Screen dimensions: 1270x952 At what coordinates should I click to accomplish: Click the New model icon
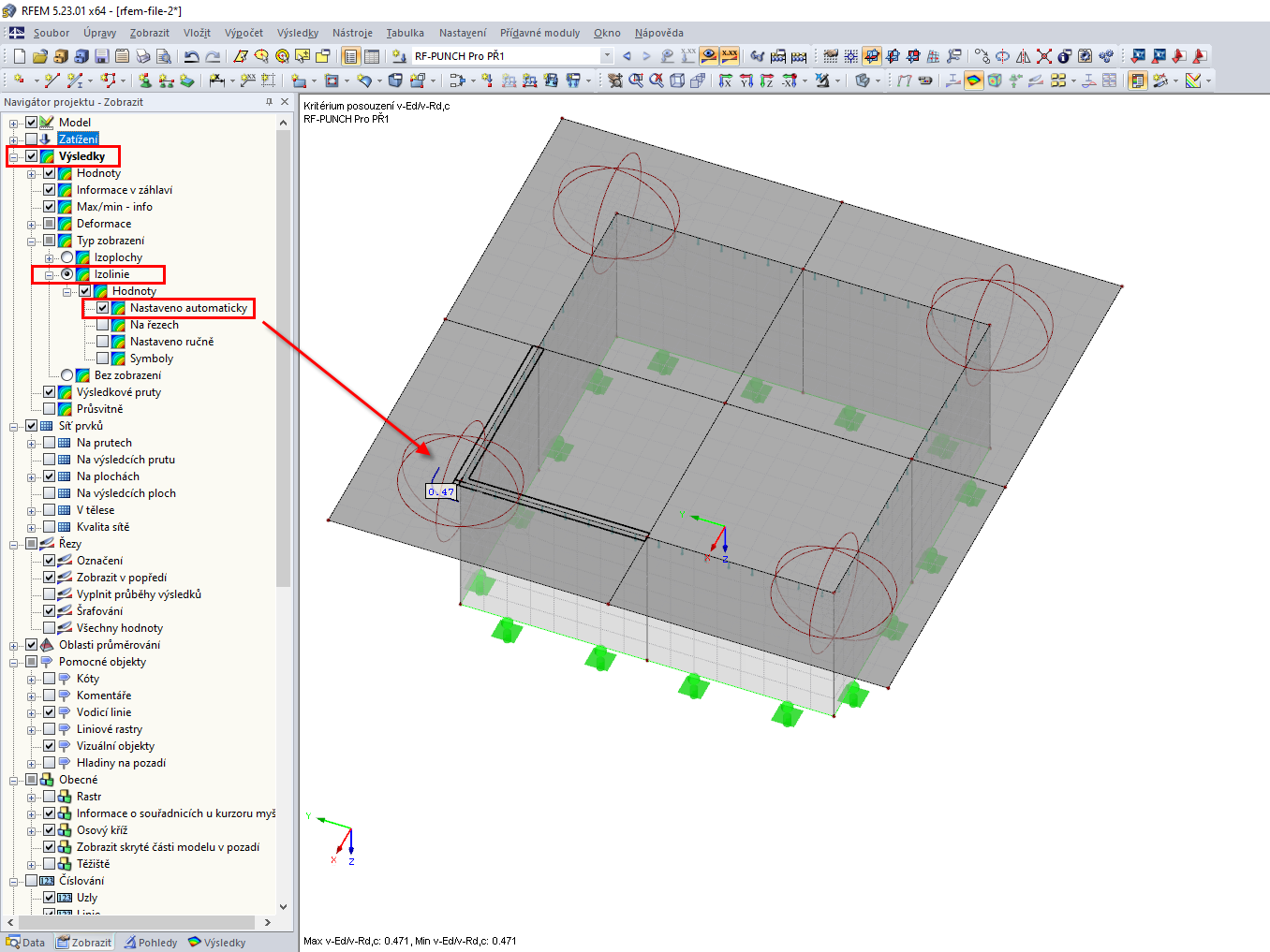point(19,56)
